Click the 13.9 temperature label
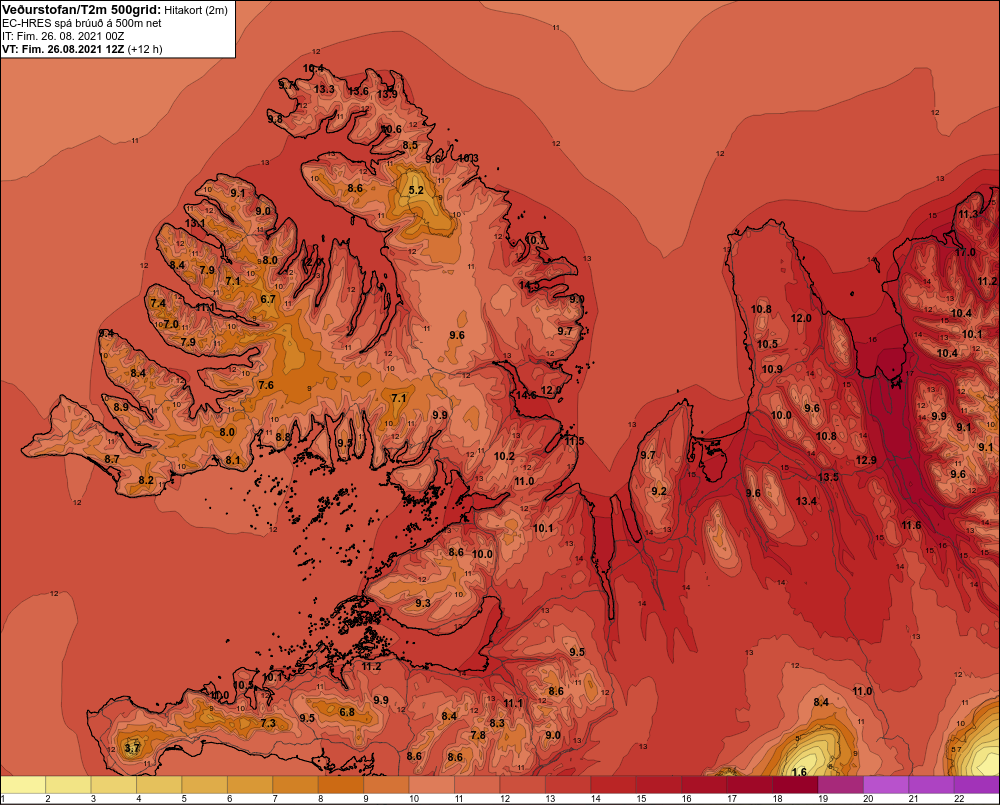The width and height of the screenshot is (1000, 805). (387, 94)
